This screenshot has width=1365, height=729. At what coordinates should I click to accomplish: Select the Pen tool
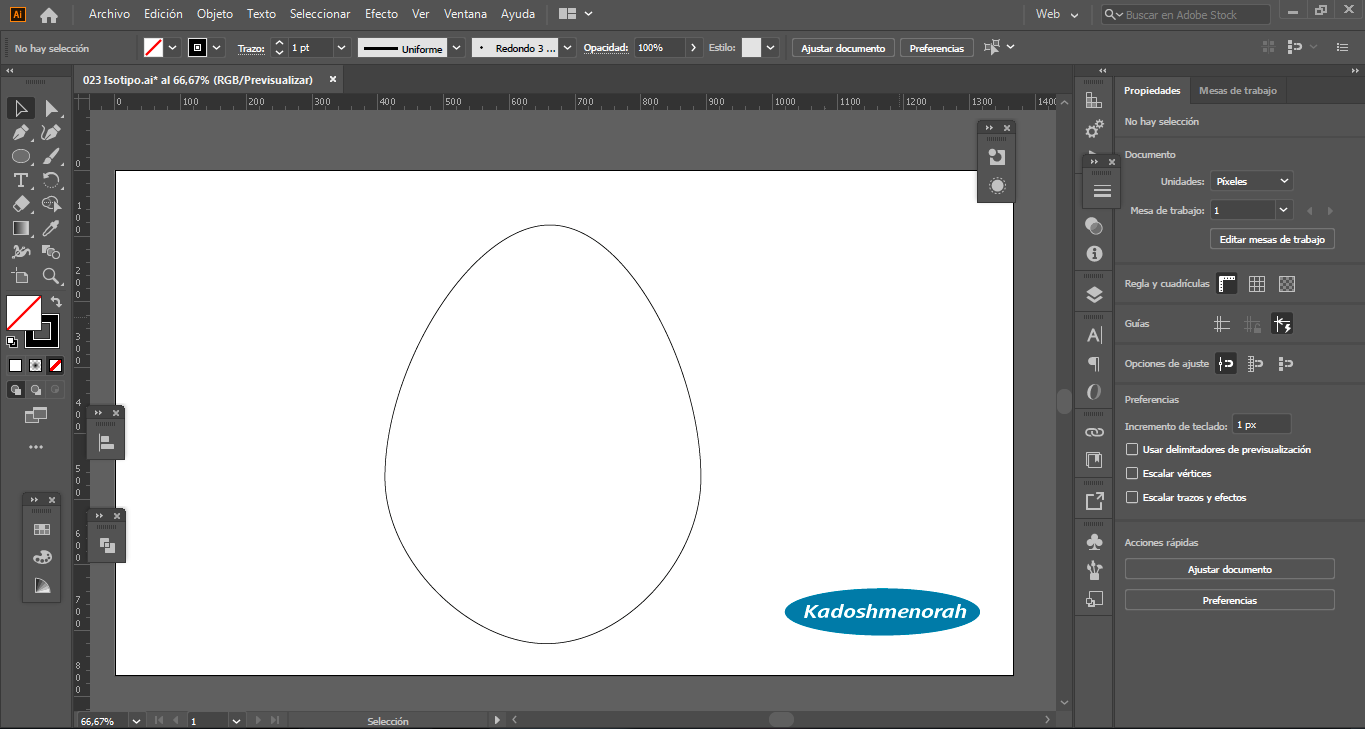point(21,132)
